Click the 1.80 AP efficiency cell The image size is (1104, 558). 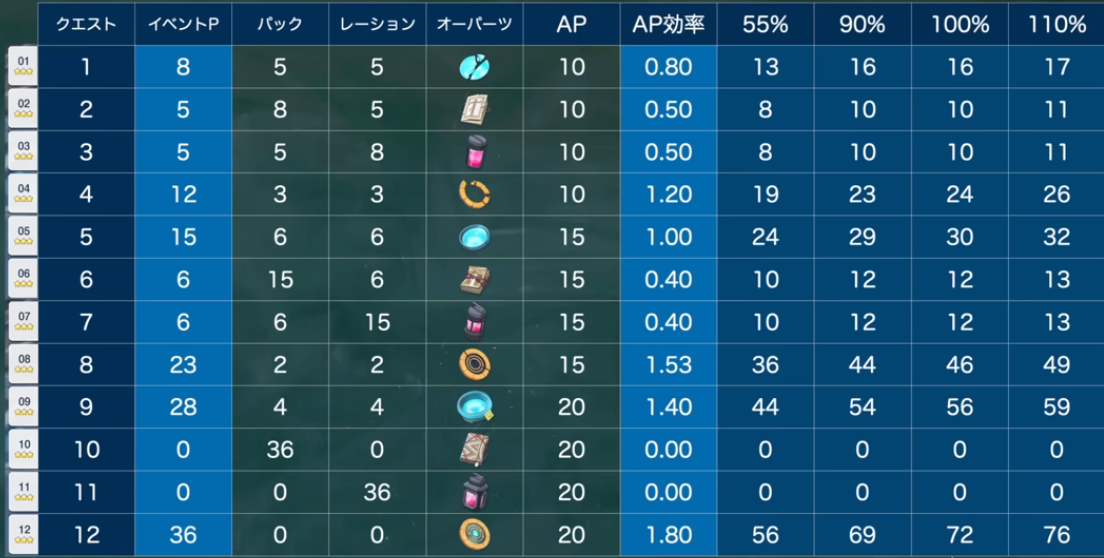coord(668,535)
